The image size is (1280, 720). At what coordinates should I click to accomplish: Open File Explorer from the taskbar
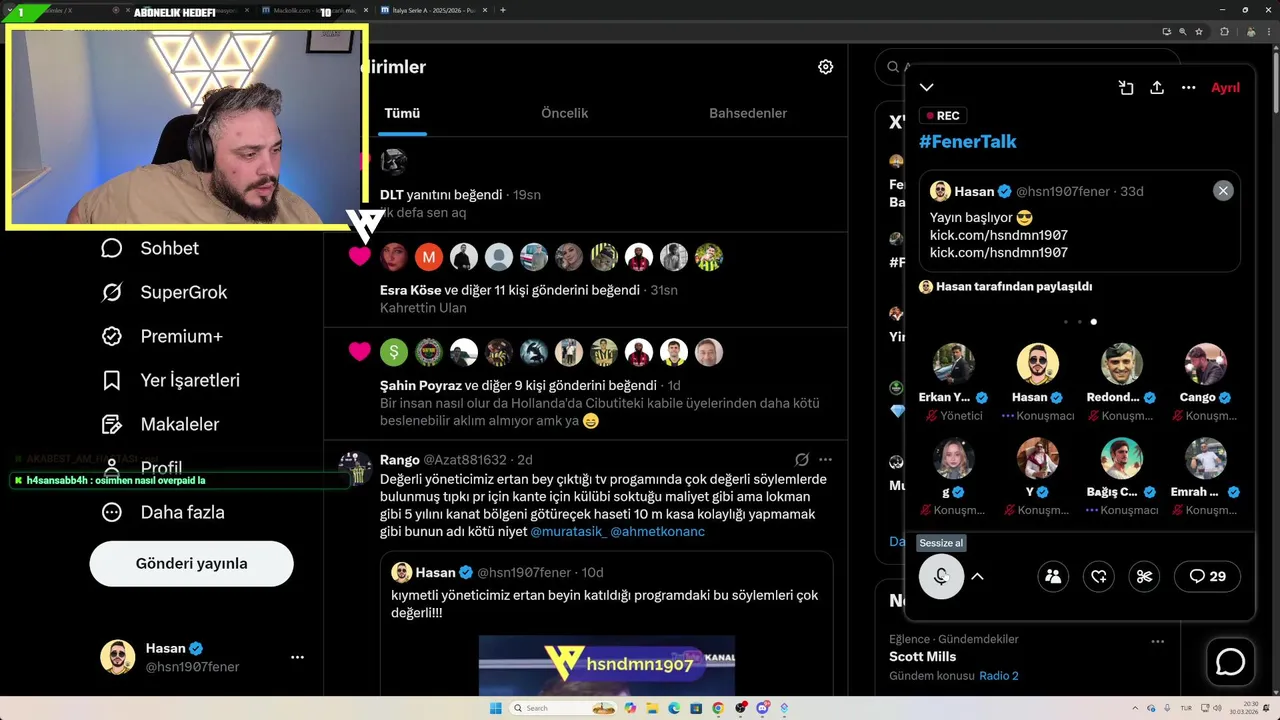(652, 708)
